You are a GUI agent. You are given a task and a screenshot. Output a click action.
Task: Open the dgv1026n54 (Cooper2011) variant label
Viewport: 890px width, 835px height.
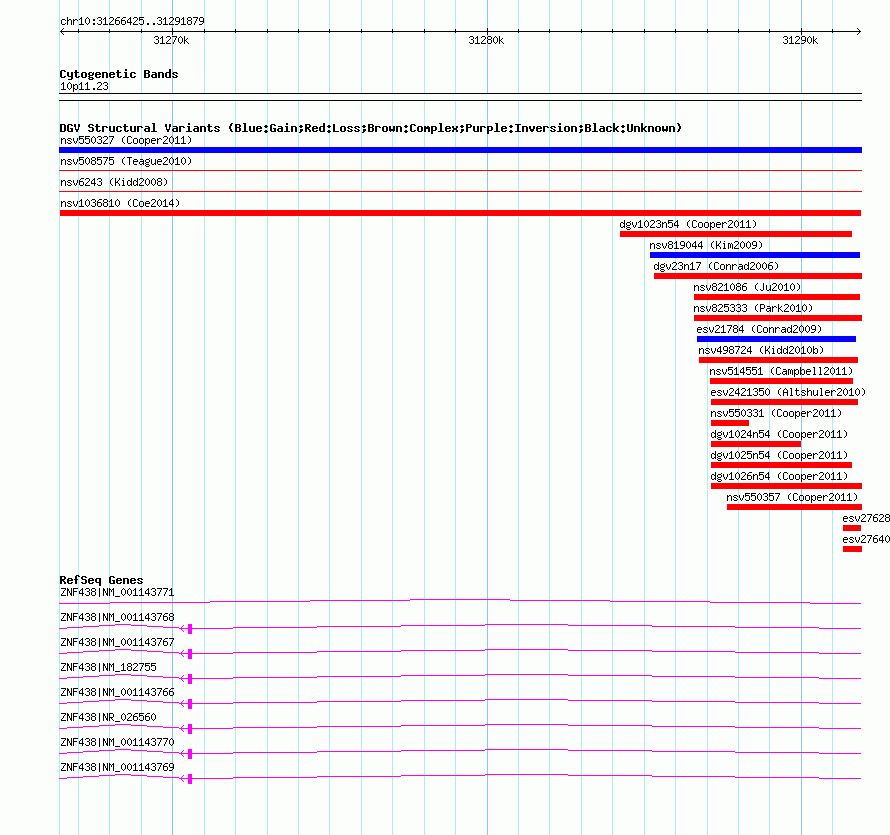point(779,476)
